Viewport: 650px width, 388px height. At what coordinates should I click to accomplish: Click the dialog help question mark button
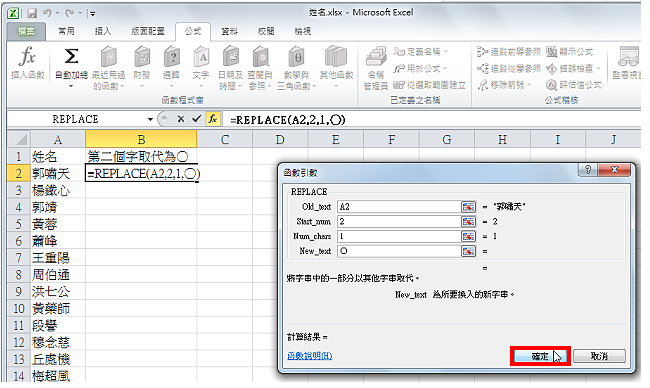tap(588, 170)
